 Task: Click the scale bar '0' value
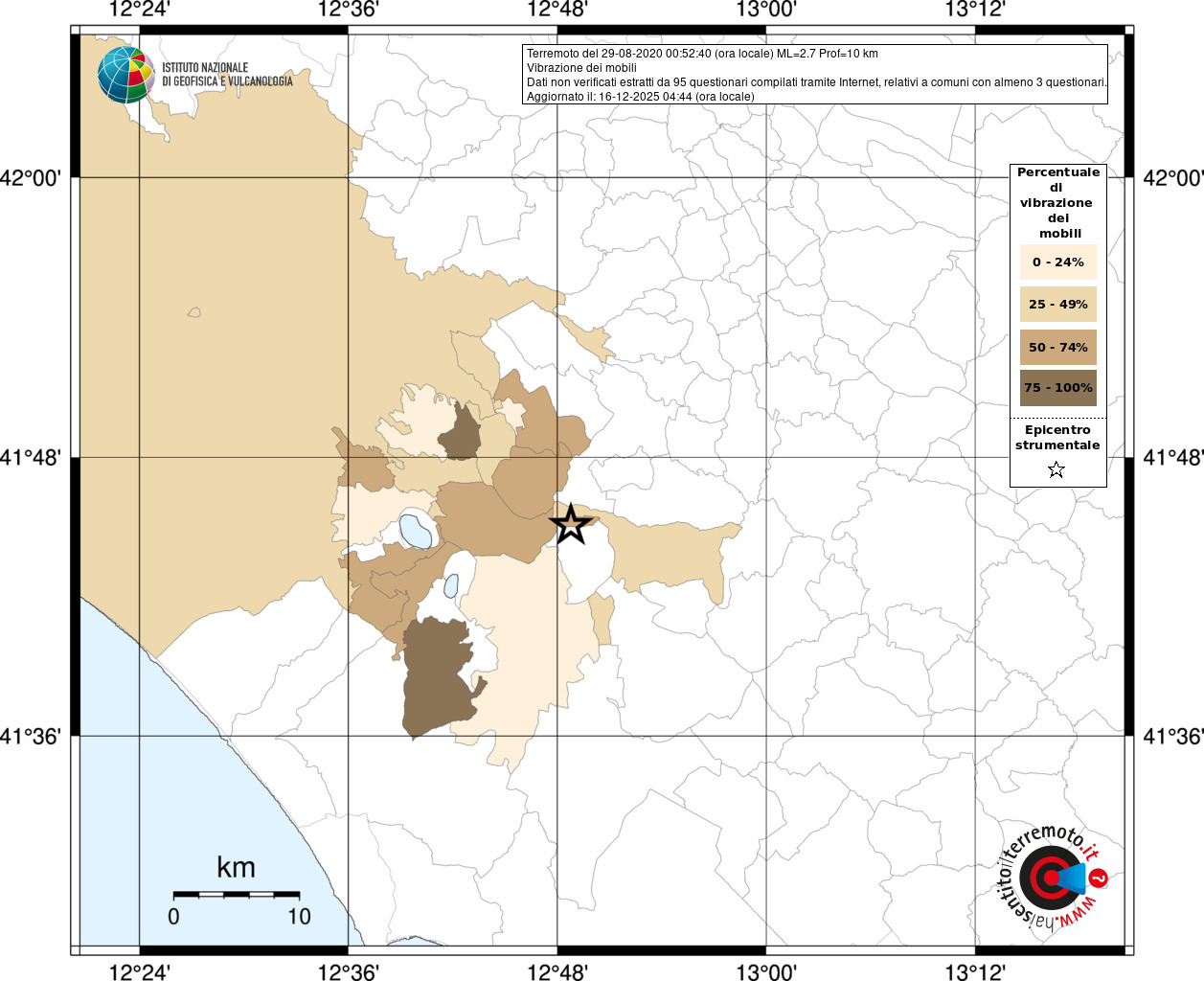[x=173, y=916]
